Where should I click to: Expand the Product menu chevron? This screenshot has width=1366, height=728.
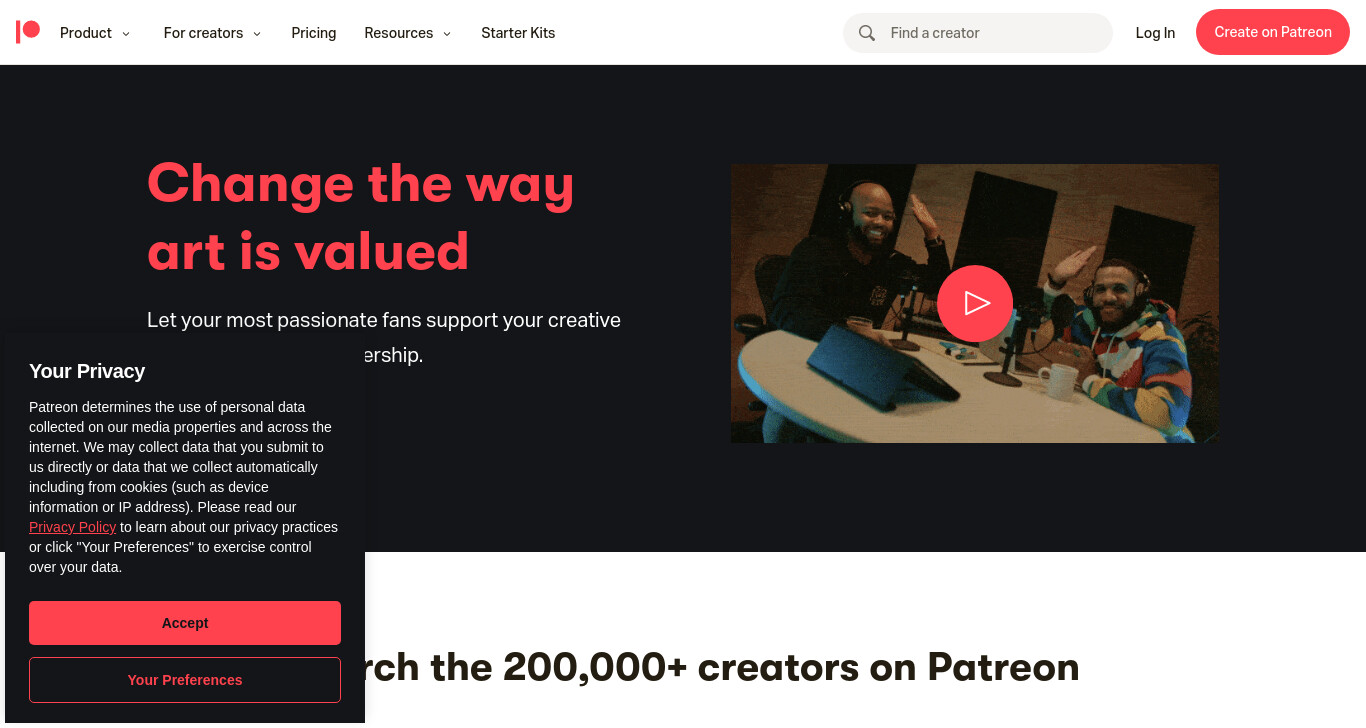pyautogui.click(x=126, y=33)
